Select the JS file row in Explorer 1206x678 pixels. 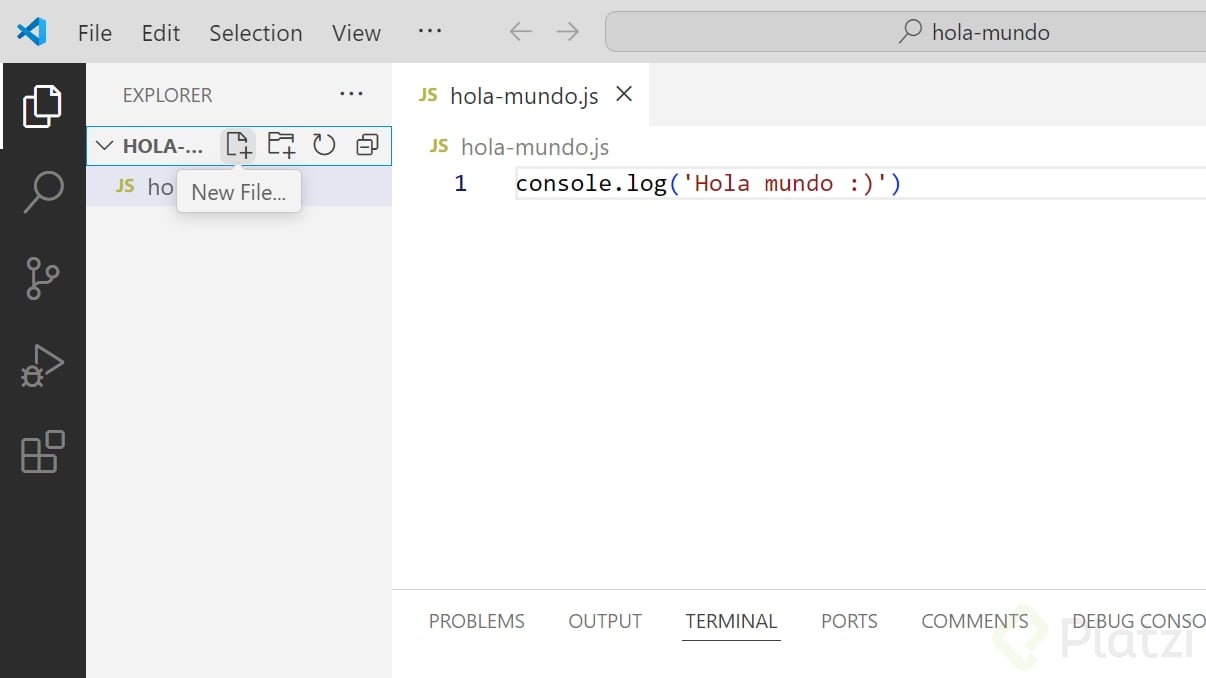click(238, 187)
